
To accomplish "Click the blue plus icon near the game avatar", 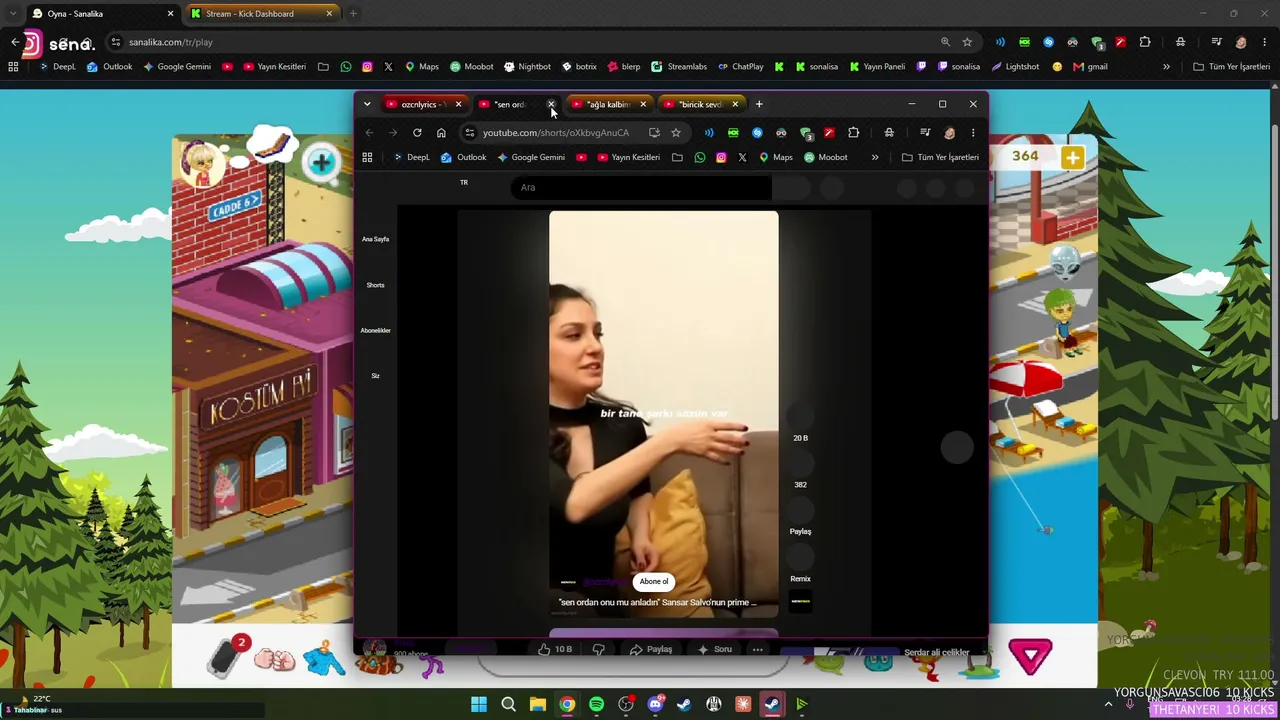I will (x=321, y=162).
